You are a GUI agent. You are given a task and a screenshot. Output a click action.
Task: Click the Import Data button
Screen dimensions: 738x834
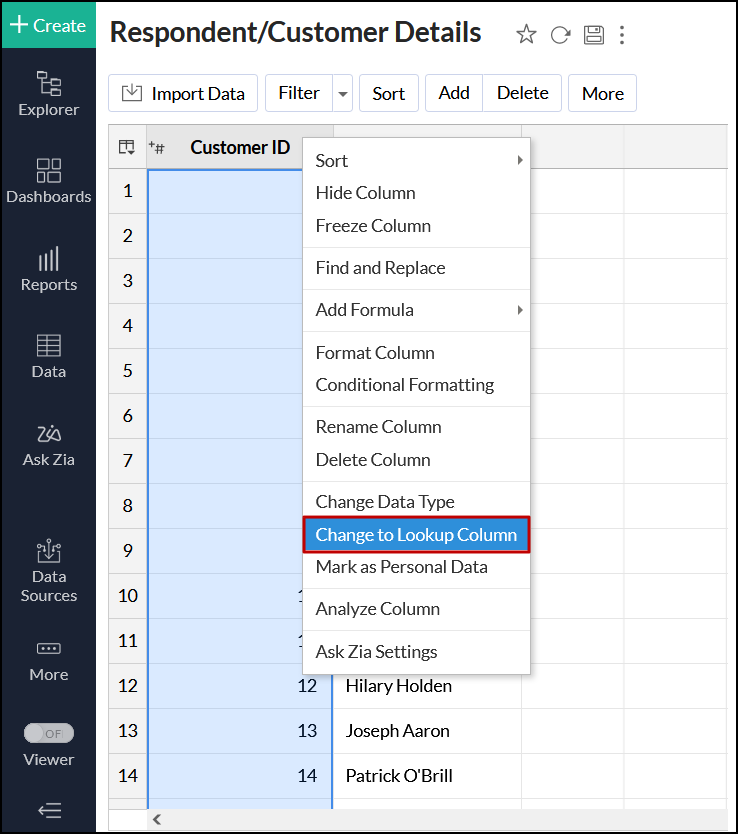[183, 93]
